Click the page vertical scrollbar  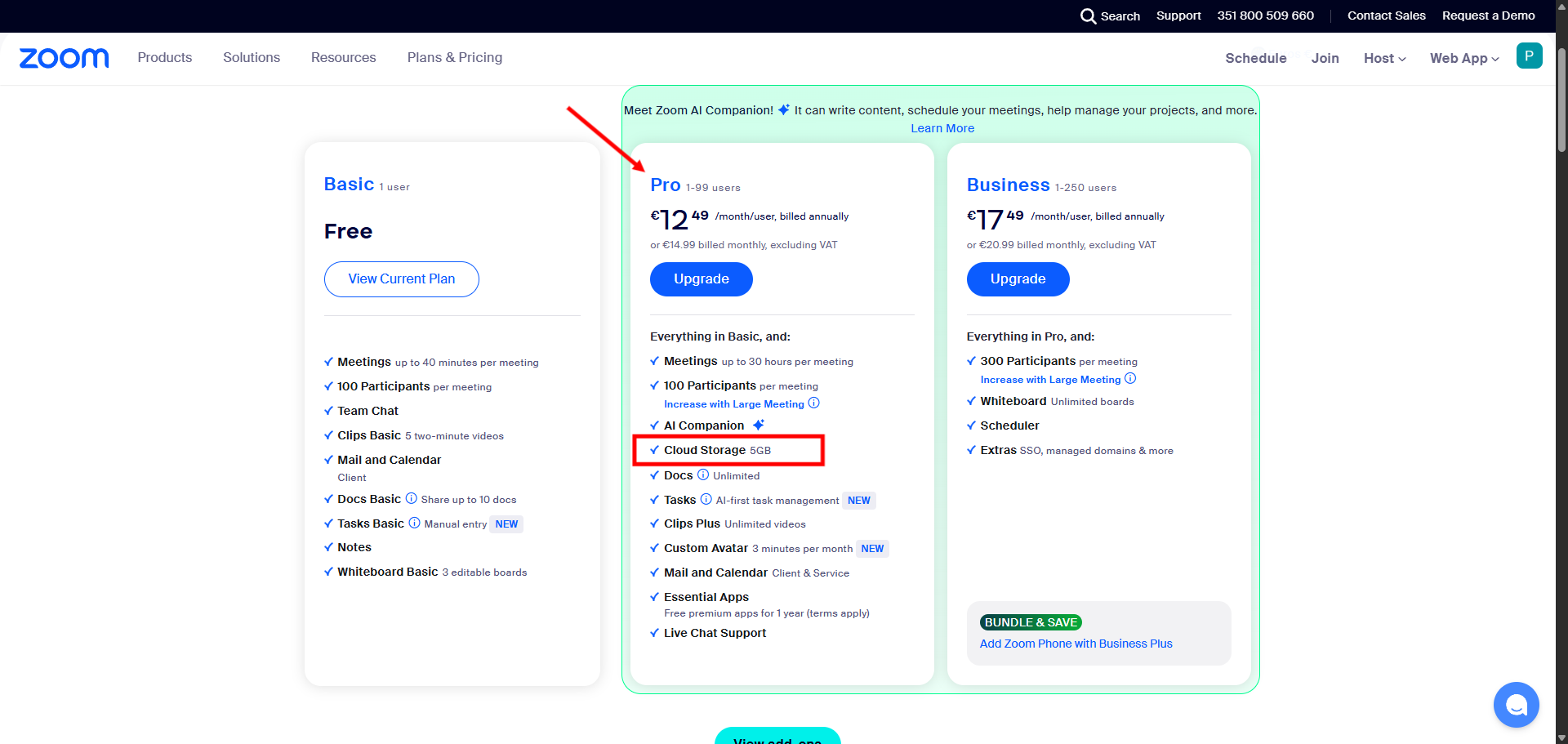pos(1561,100)
